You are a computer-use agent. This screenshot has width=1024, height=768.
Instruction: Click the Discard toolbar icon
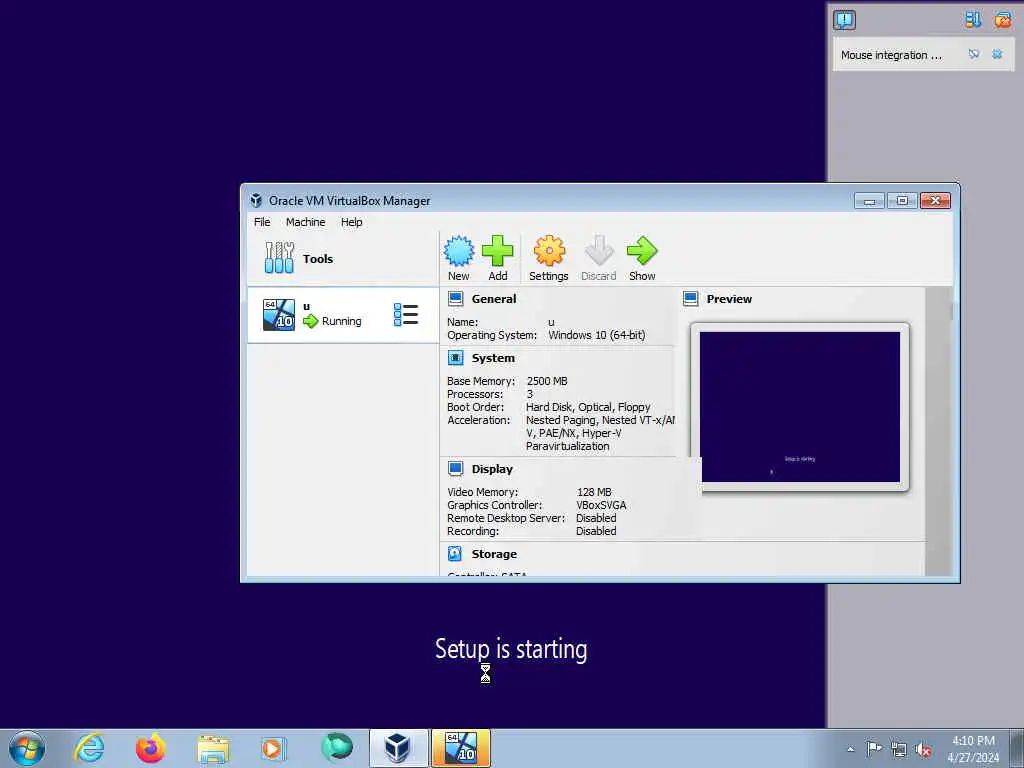598,251
